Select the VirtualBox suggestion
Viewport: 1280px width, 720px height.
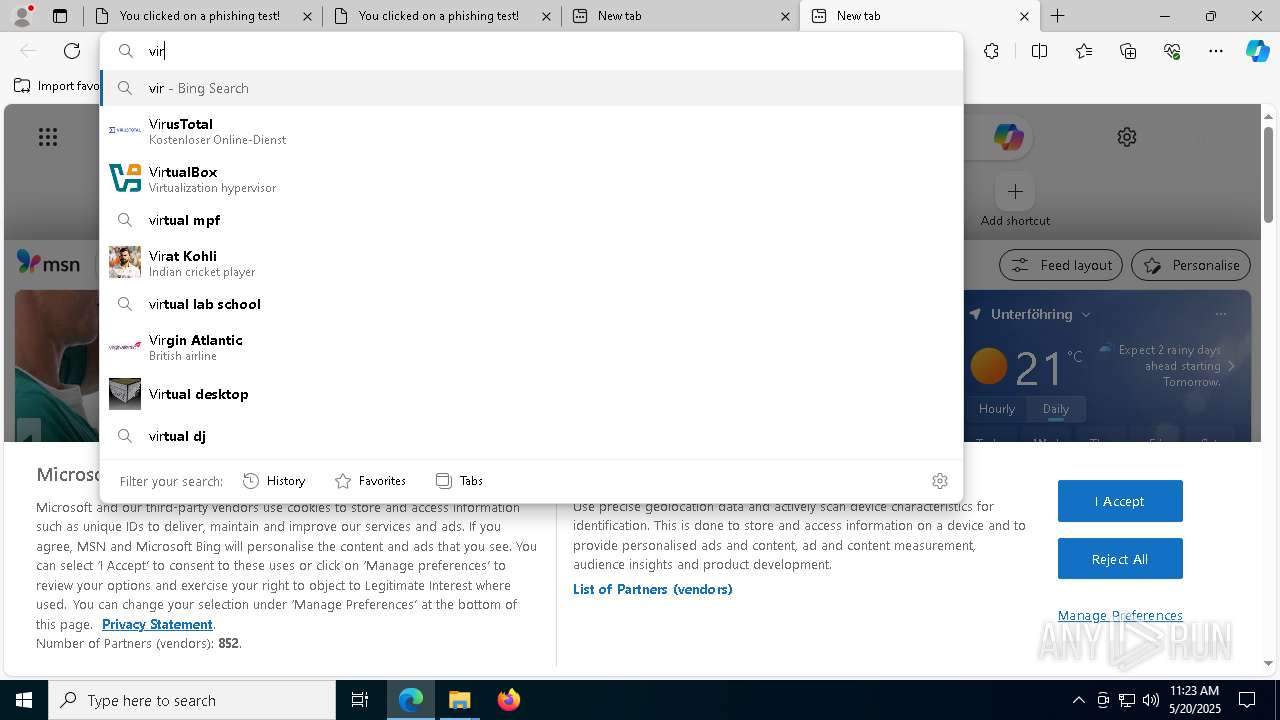[532, 179]
